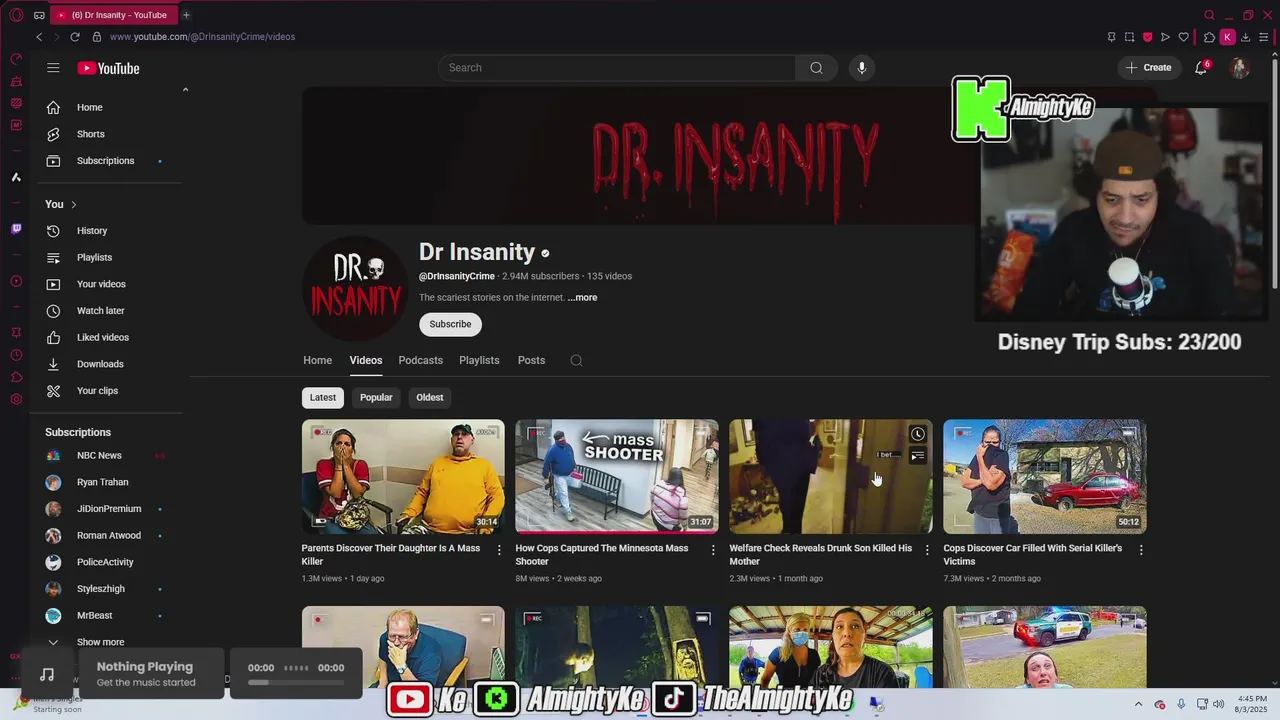The image size is (1280, 720).
Task: Open options for Minnesota Mass Shooter video
Action: pyautogui.click(x=713, y=550)
